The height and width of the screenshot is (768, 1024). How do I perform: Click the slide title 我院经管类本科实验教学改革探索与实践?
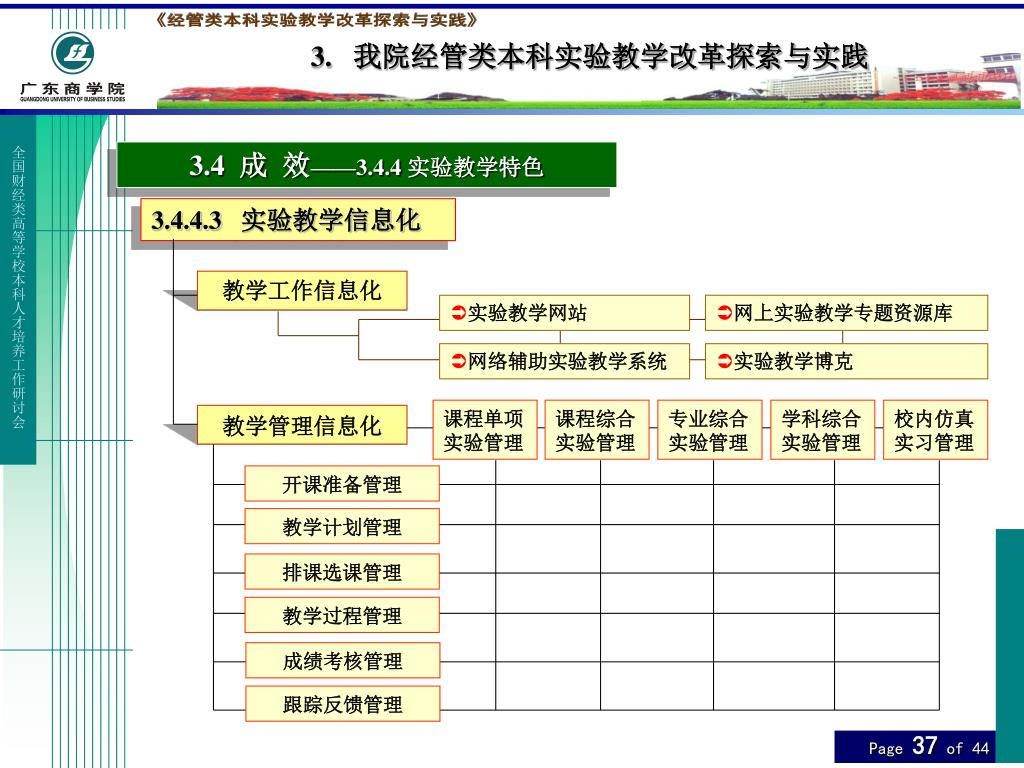(590, 57)
